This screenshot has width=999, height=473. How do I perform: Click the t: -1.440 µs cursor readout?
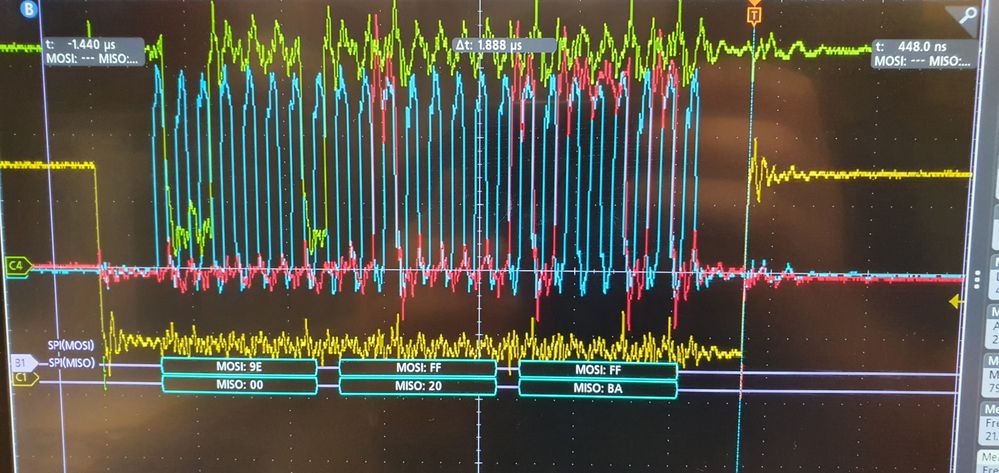click(94, 52)
